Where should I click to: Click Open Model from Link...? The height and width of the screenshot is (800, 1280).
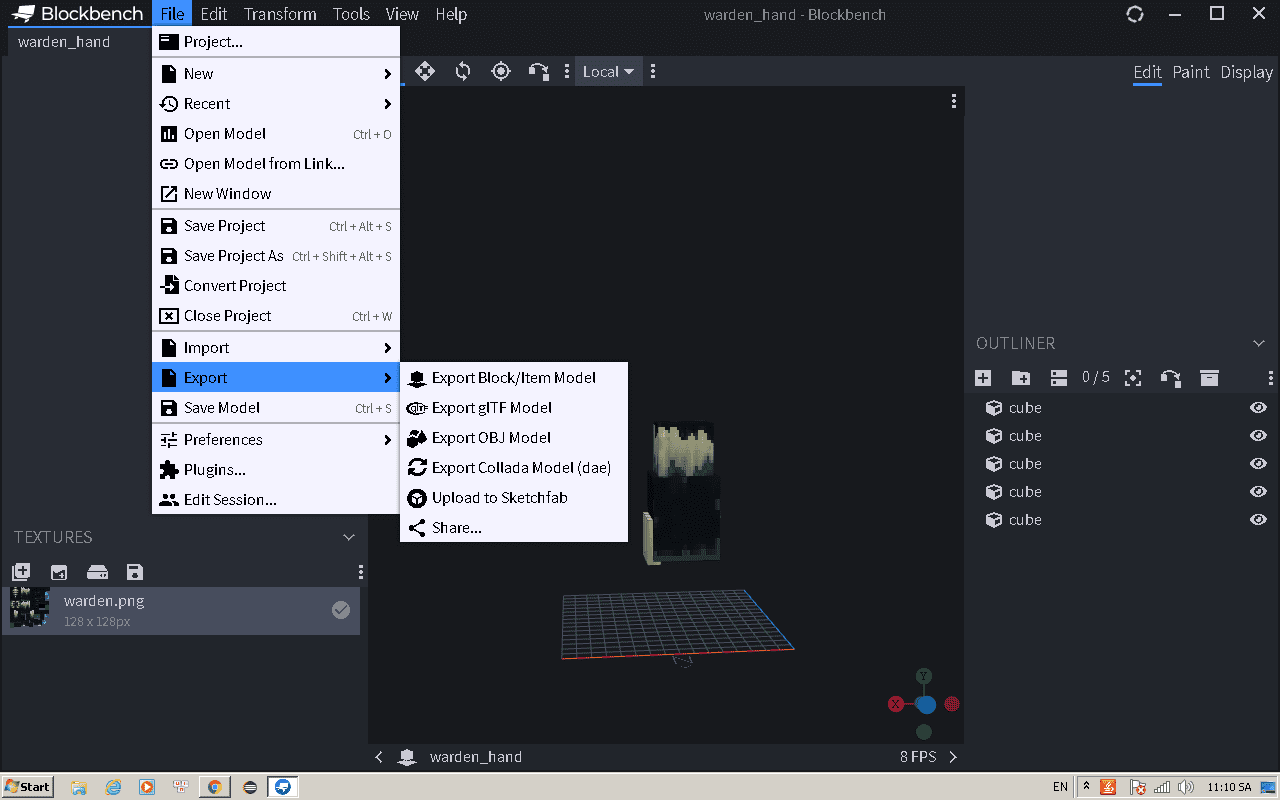(x=276, y=164)
